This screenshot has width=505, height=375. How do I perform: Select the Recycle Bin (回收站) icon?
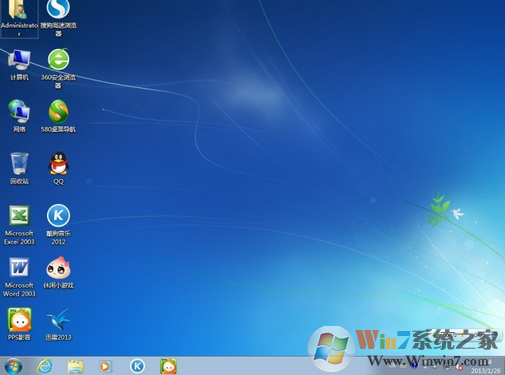19,168
